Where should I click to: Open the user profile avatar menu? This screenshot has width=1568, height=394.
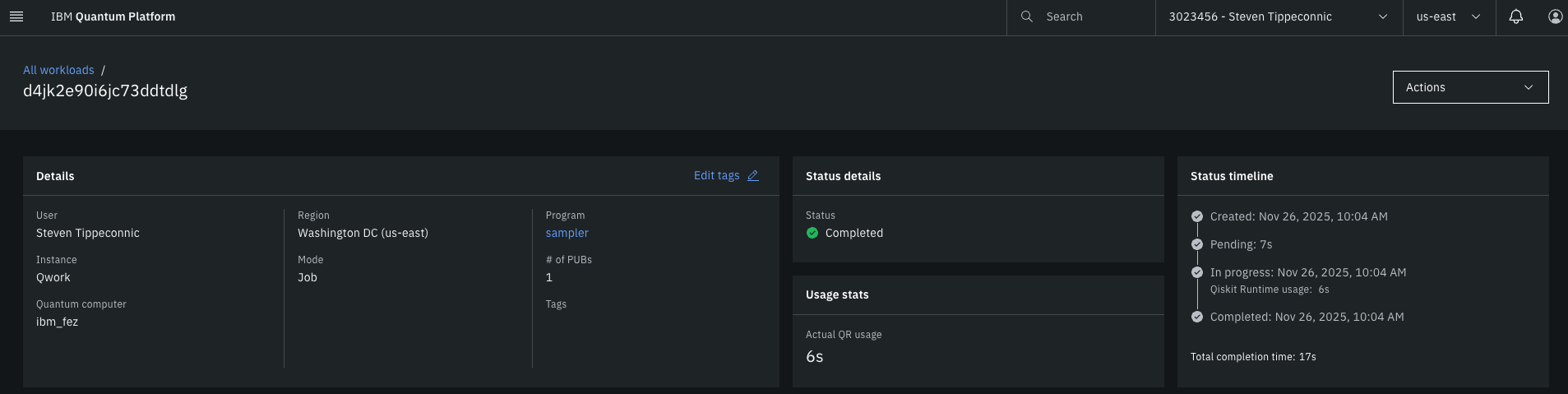[1554, 16]
